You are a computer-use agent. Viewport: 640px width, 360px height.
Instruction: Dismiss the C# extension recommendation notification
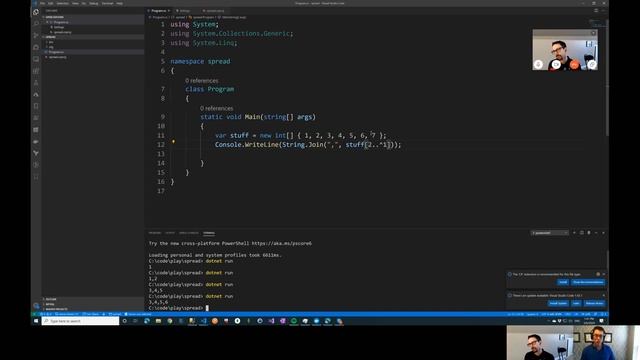click(604, 274)
